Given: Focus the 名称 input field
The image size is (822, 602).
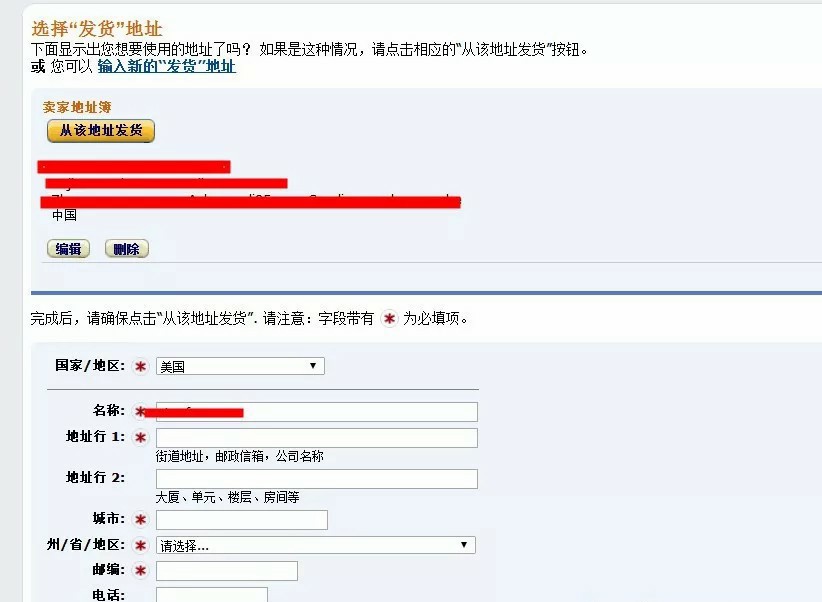Looking at the screenshot, I should [x=317, y=412].
